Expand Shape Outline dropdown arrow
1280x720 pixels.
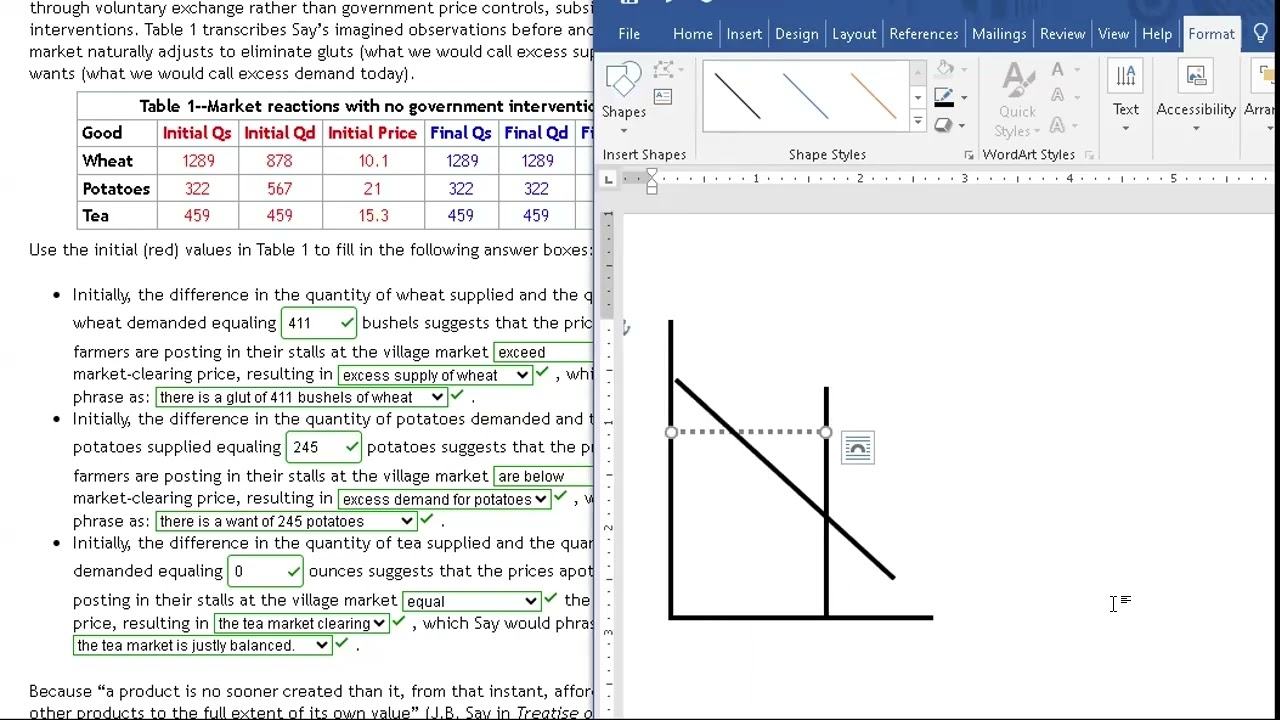tap(964, 97)
